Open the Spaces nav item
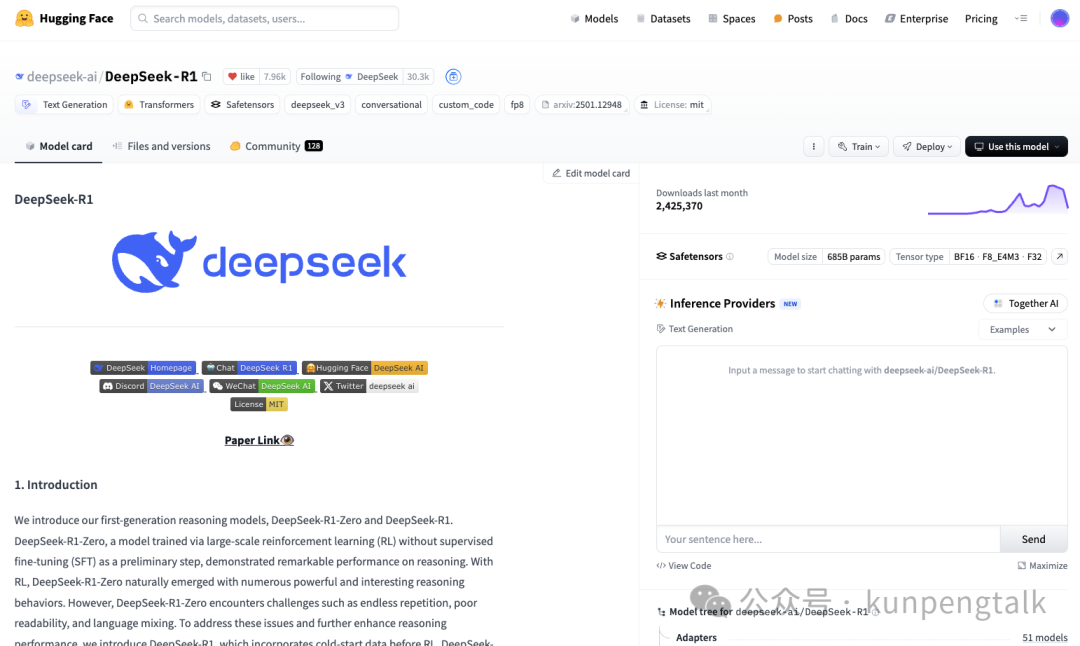 [x=731, y=19]
